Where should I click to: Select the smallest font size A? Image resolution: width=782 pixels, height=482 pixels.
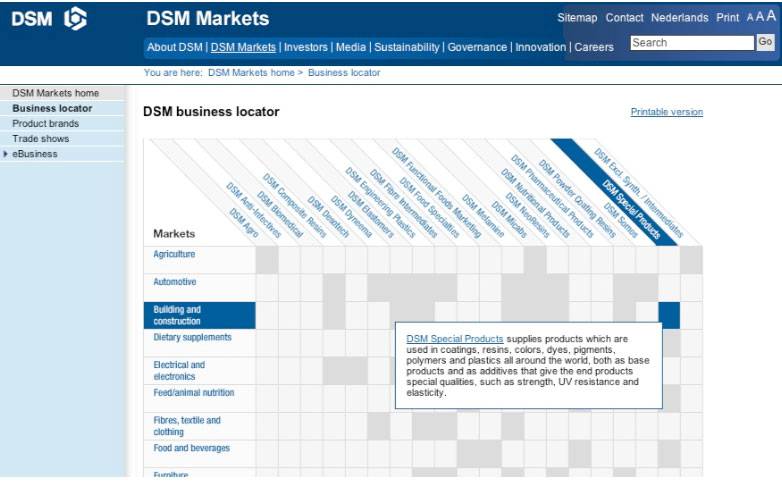coord(749,18)
